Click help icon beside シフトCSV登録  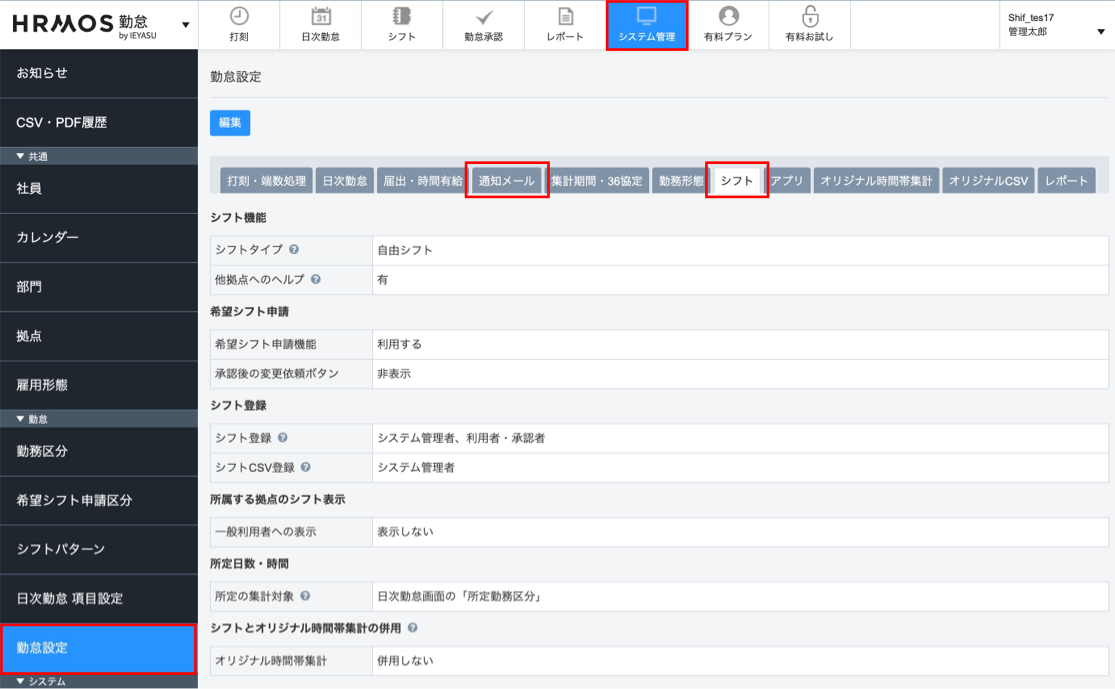(x=305, y=467)
